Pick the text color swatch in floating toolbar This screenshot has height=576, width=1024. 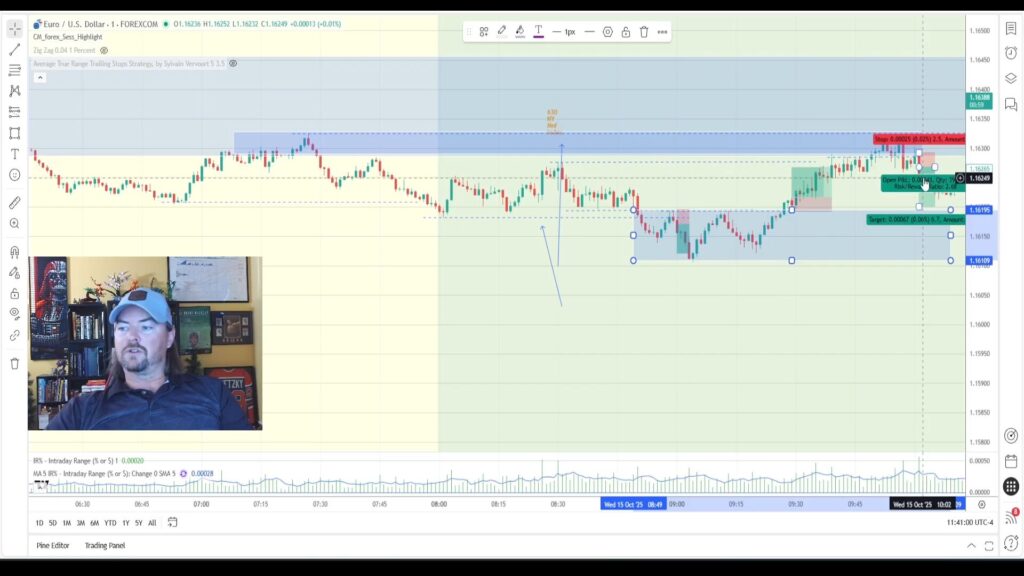click(x=539, y=32)
